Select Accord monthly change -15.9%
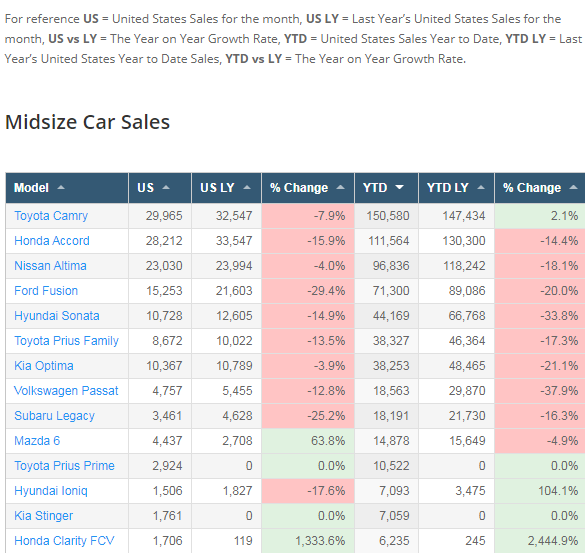585x553 pixels. click(x=326, y=241)
